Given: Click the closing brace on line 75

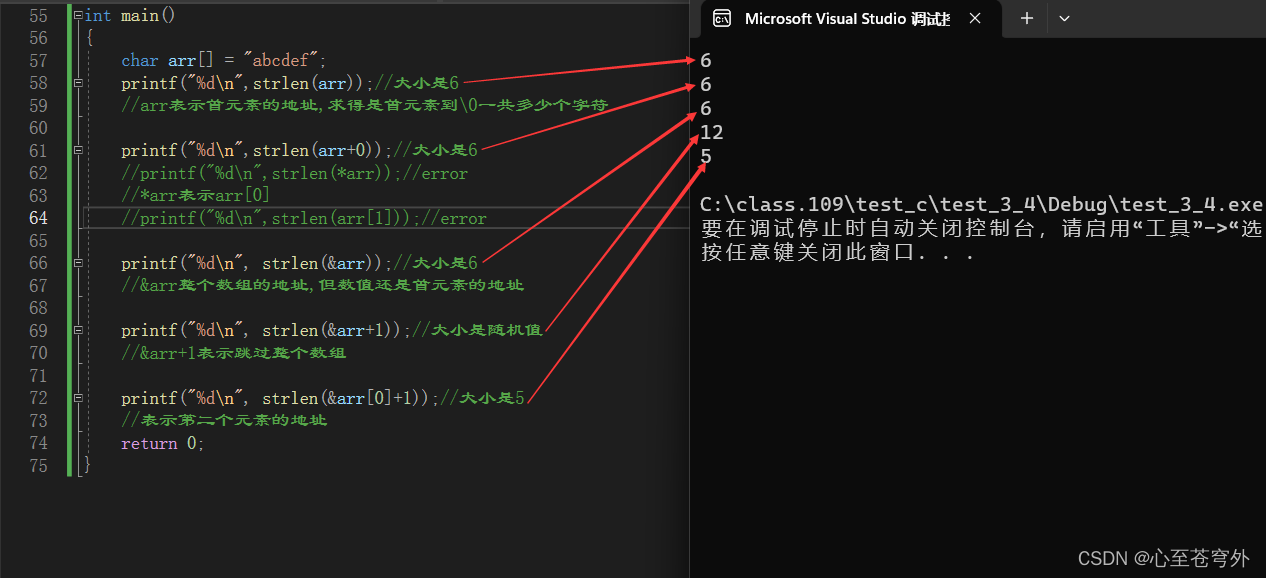Looking at the screenshot, I should tap(87, 465).
